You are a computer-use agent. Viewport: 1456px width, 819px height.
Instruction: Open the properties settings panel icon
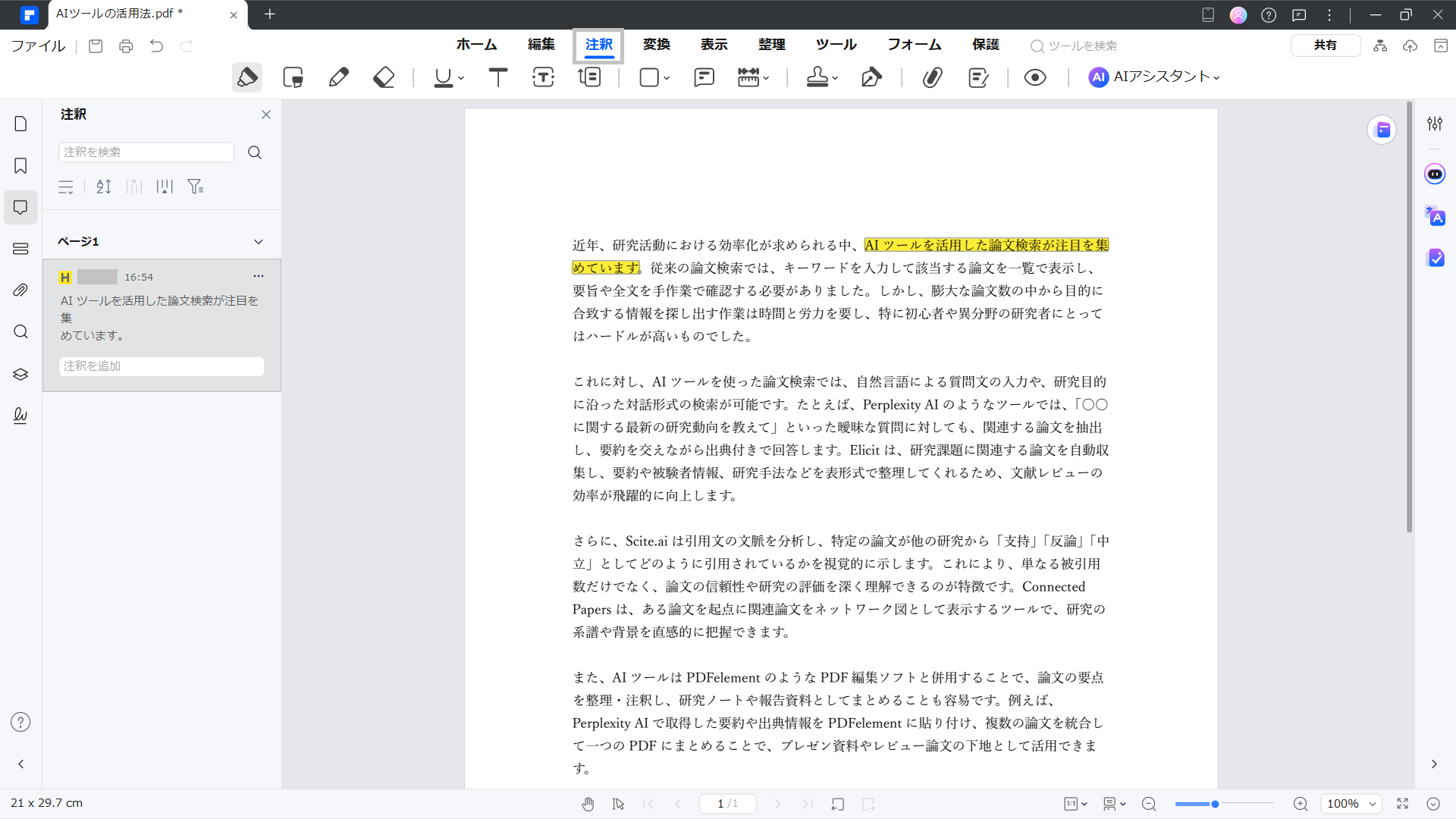(1435, 124)
